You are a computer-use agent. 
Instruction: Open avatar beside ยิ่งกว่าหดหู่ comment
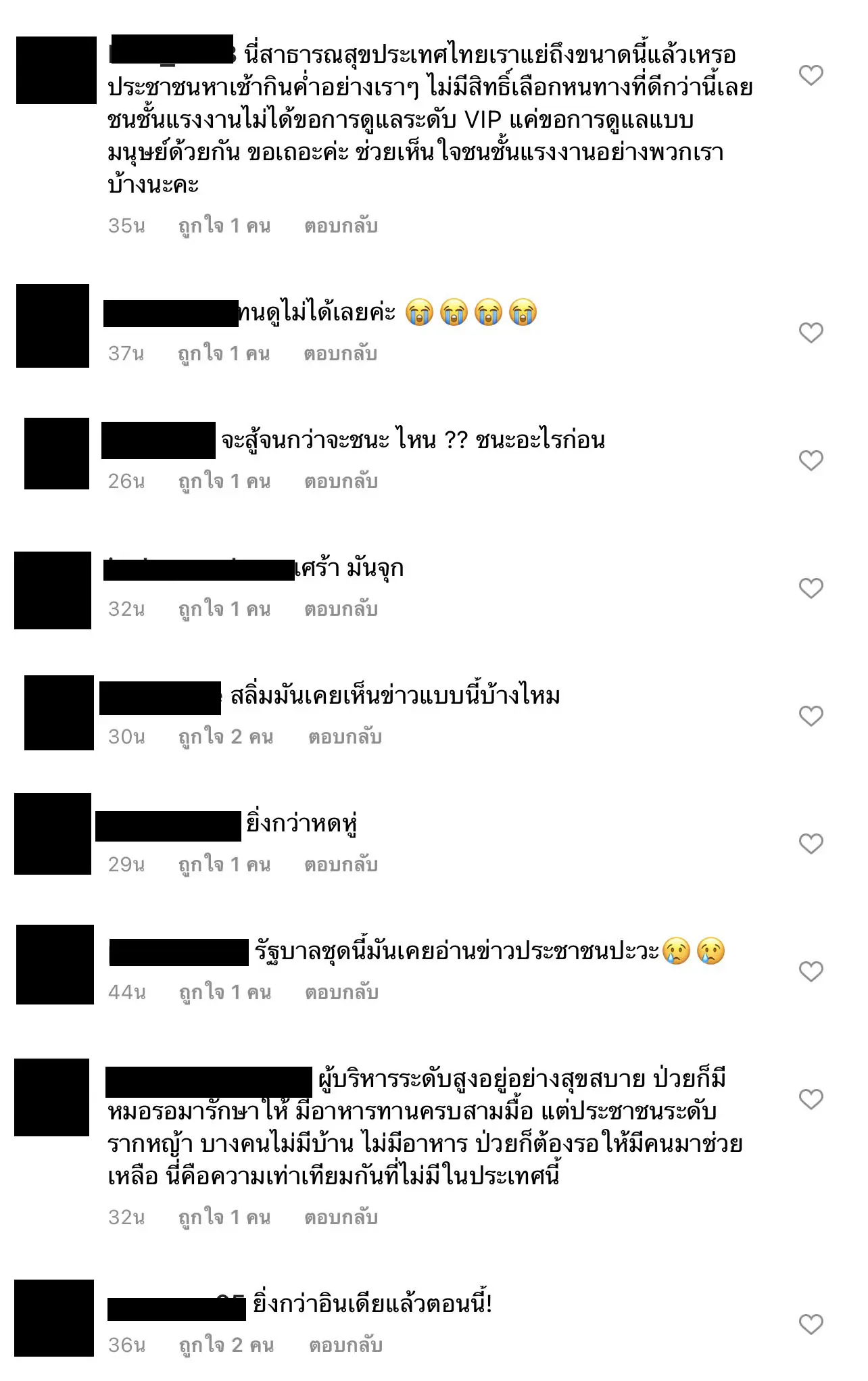coord(53,834)
